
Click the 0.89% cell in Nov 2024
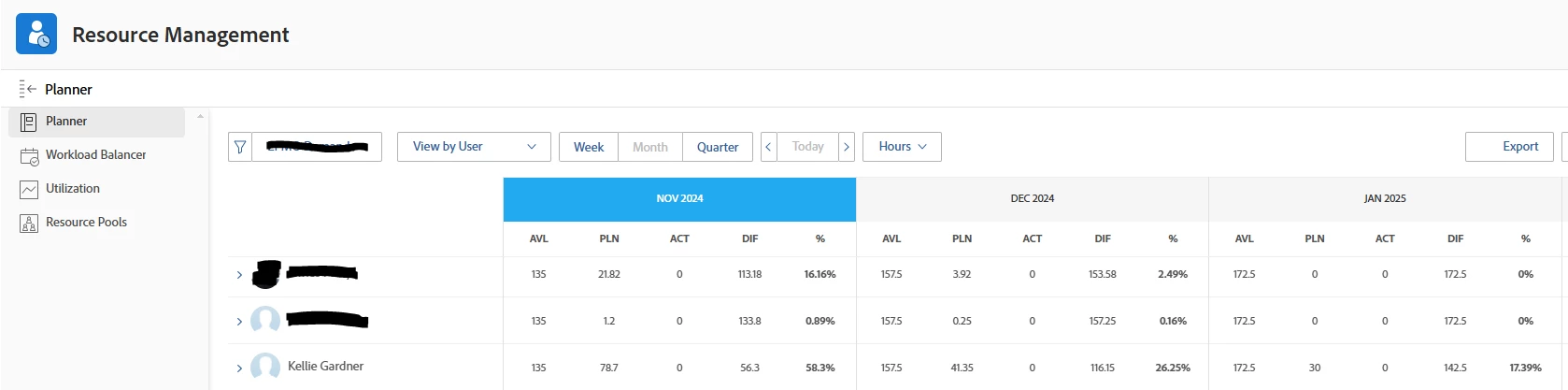[x=820, y=322]
